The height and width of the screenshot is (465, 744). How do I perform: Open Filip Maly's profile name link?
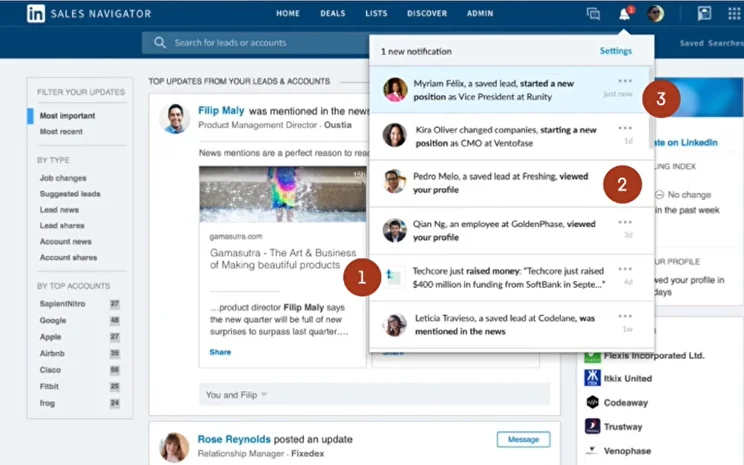(x=221, y=111)
